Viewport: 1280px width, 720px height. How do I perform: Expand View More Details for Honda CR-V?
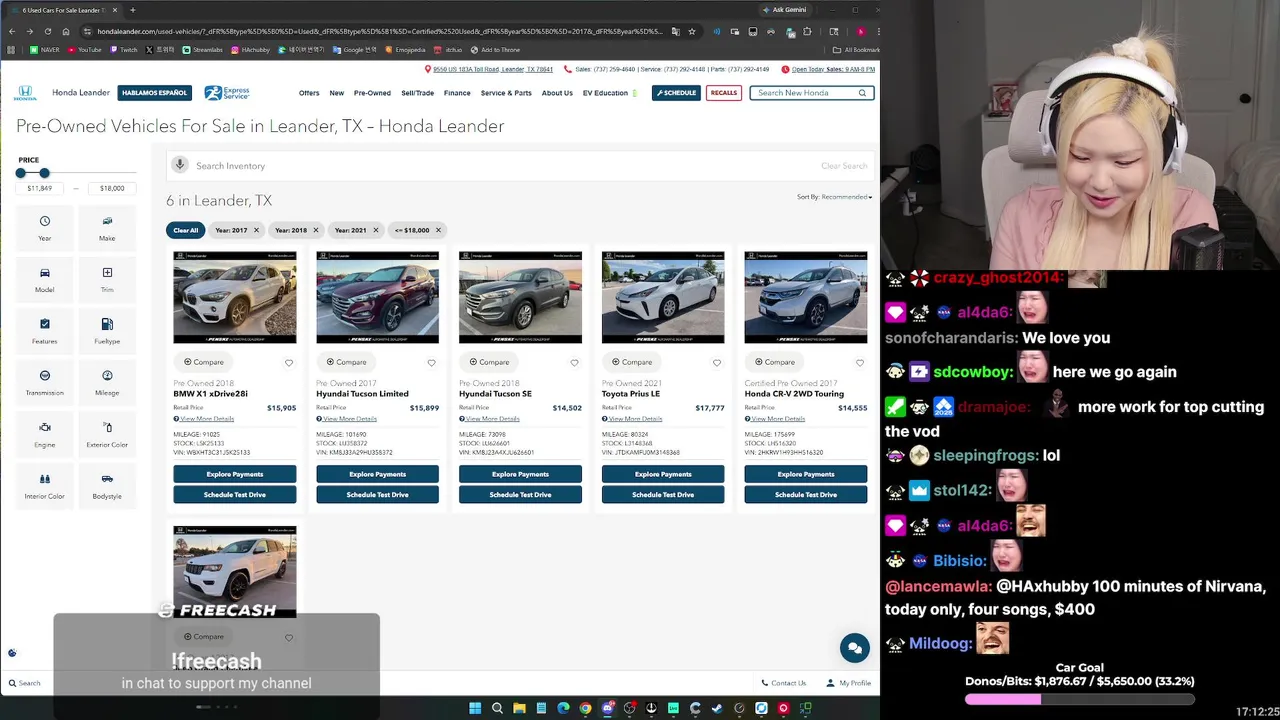pos(775,419)
